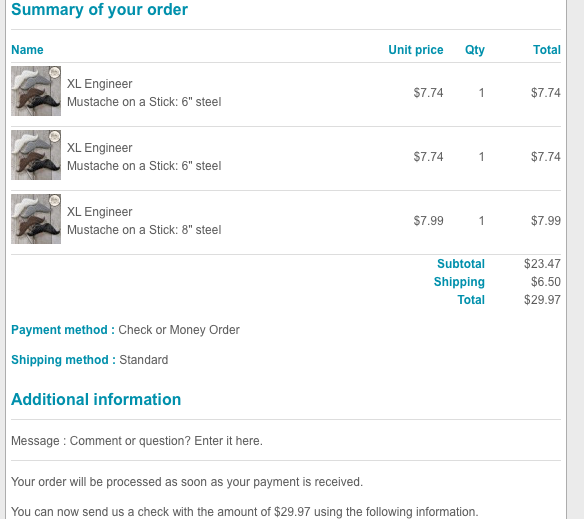Click the Unit price column header
584x519 pixels.
pyautogui.click(x=416, y=50)
